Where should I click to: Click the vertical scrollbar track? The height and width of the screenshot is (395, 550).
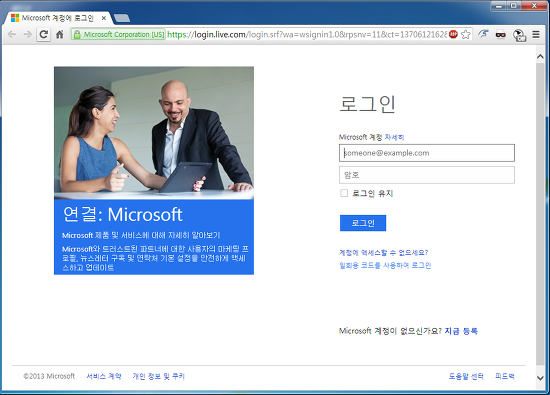click(540, 214)
